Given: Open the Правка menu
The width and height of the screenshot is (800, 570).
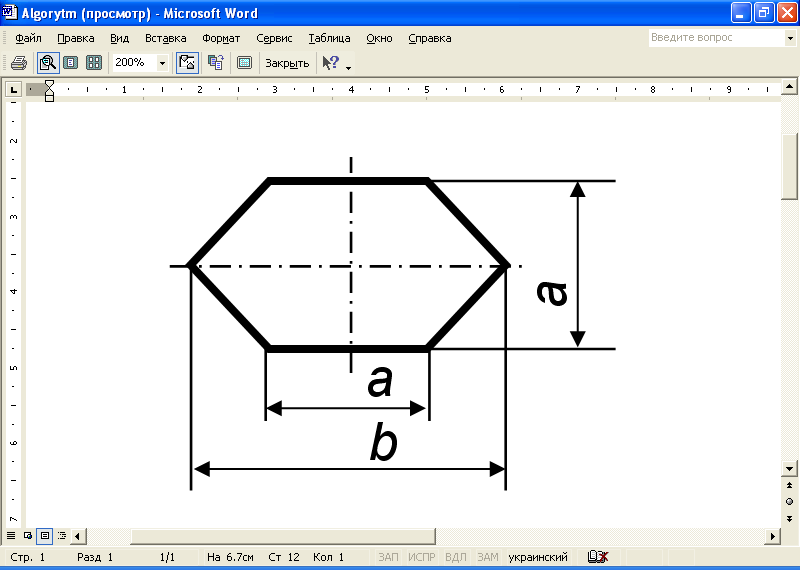Looking at the screenshot, I should (x=76, y=38).
